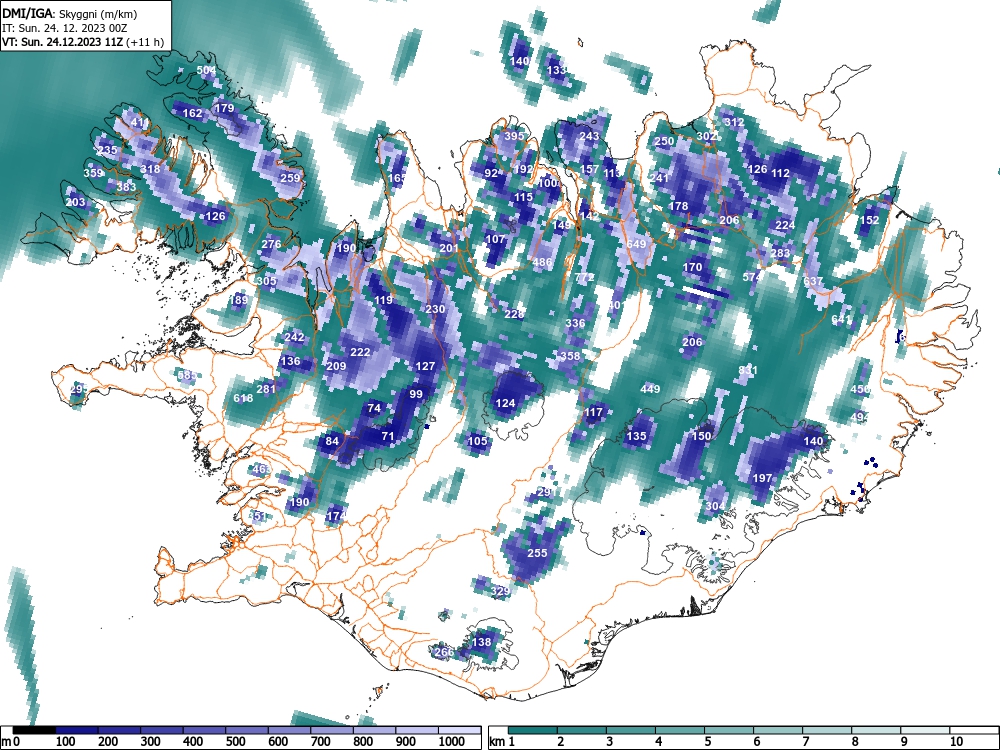Screen dimensions: 1000x750
Task: Click the visibility value 203
Action: (x=75, y=202)
